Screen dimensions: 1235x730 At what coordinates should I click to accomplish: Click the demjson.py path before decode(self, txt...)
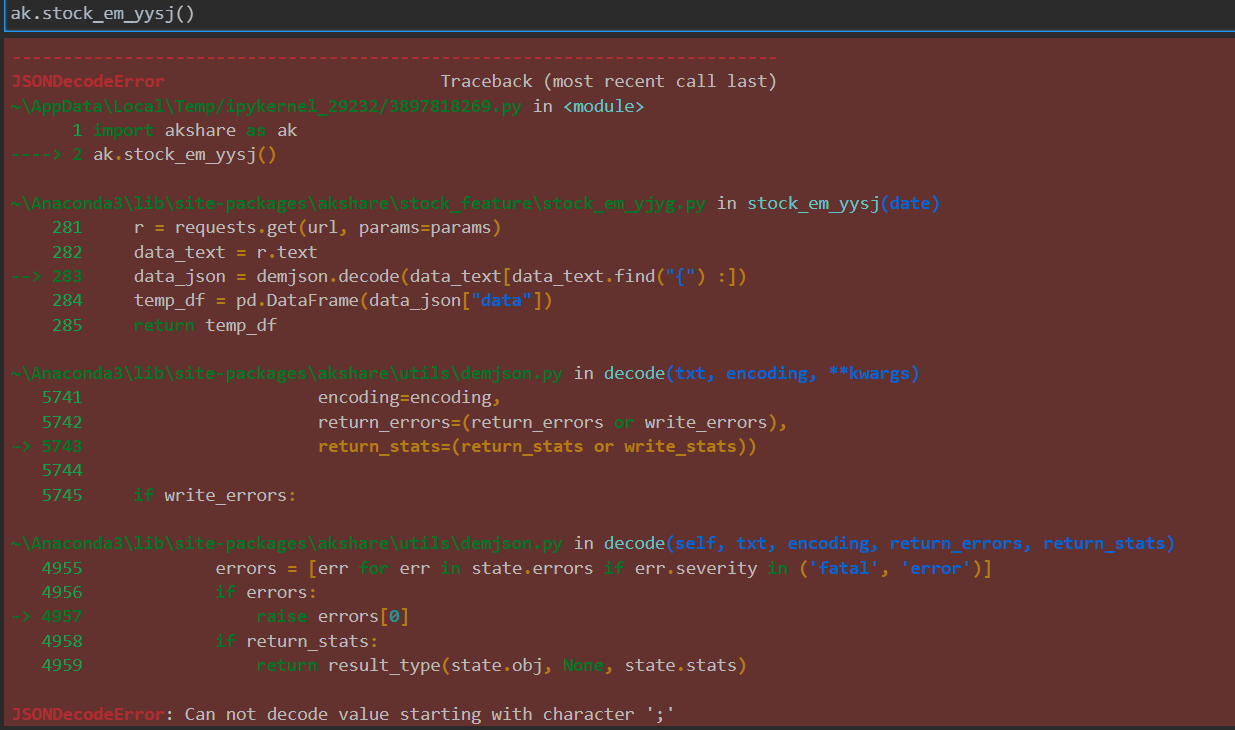click(x=287, y=544)
